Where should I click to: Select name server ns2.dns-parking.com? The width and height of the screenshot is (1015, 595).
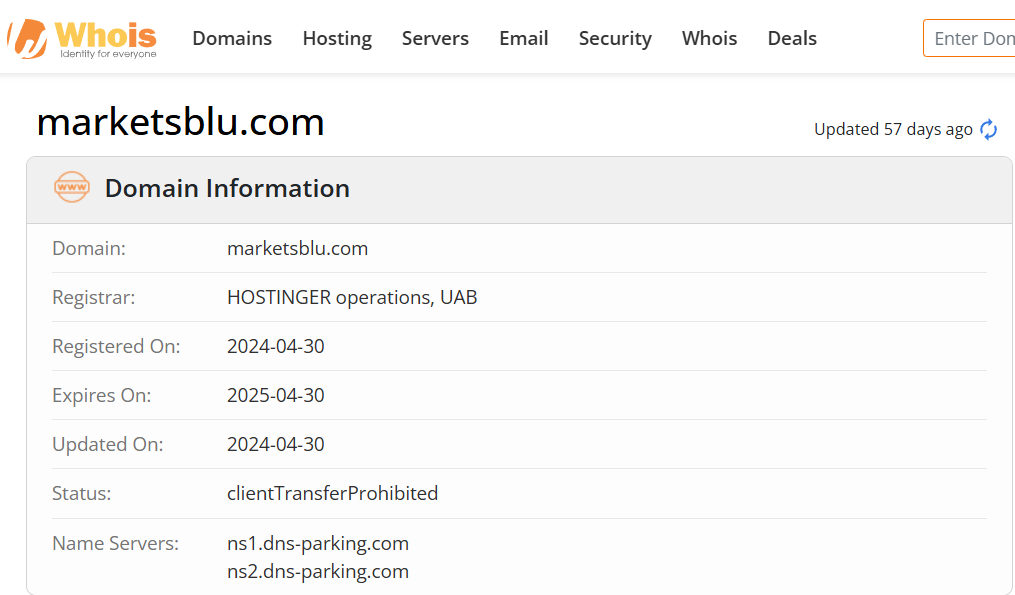point(318,572)
